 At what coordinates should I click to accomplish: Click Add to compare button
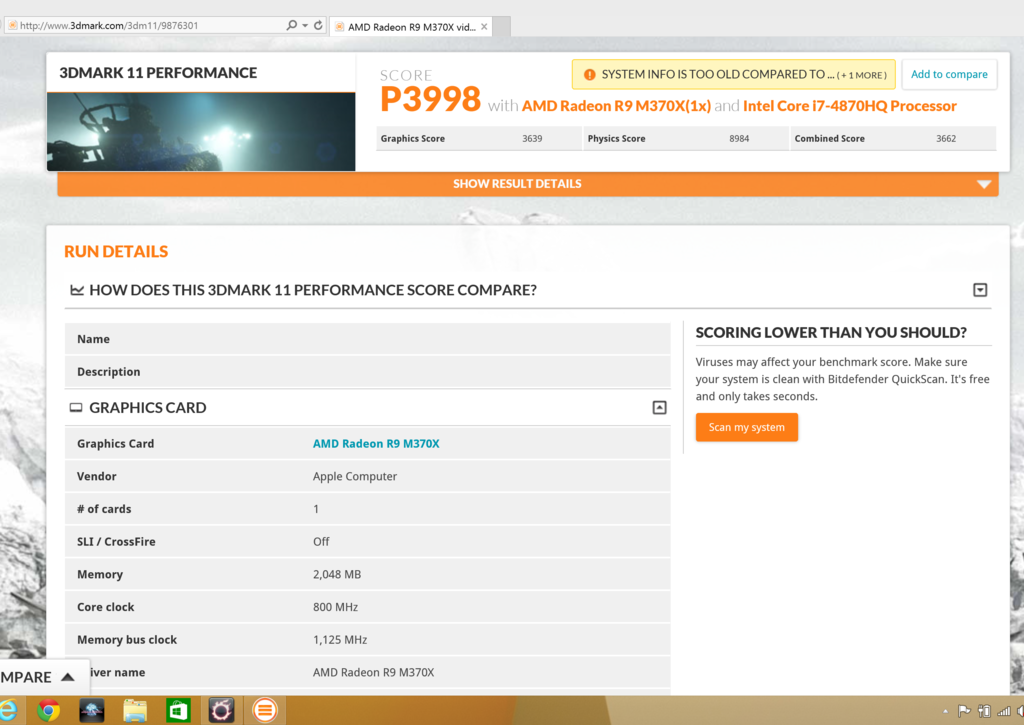[x=949, y=74]
